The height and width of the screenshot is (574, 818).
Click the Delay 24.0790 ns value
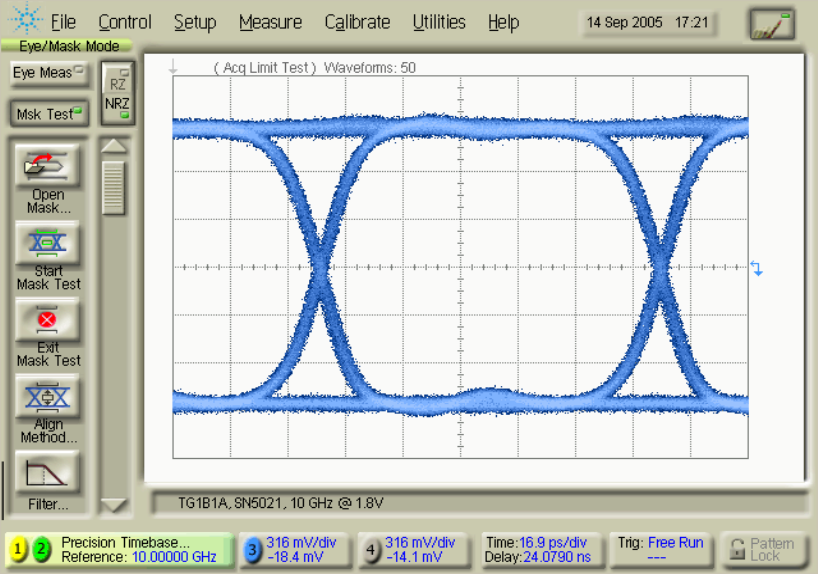[557, 557]
